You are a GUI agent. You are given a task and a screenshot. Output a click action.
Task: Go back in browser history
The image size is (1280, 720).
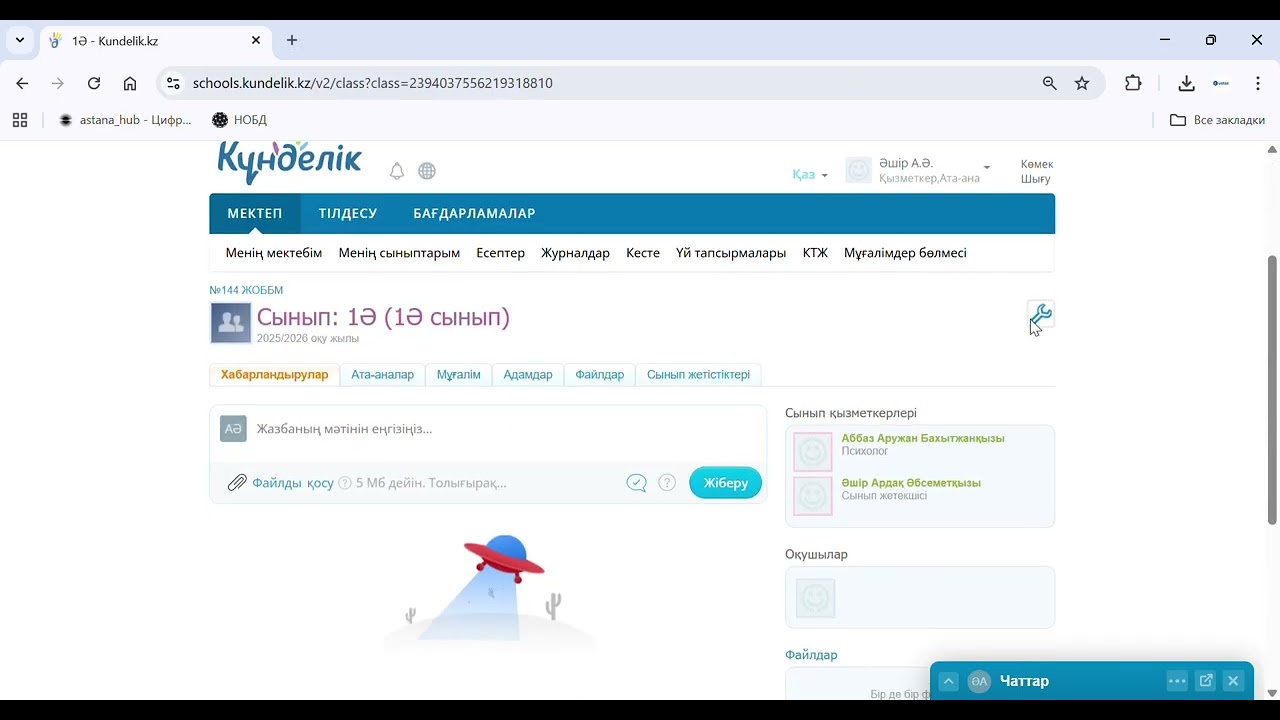point(22,83)
